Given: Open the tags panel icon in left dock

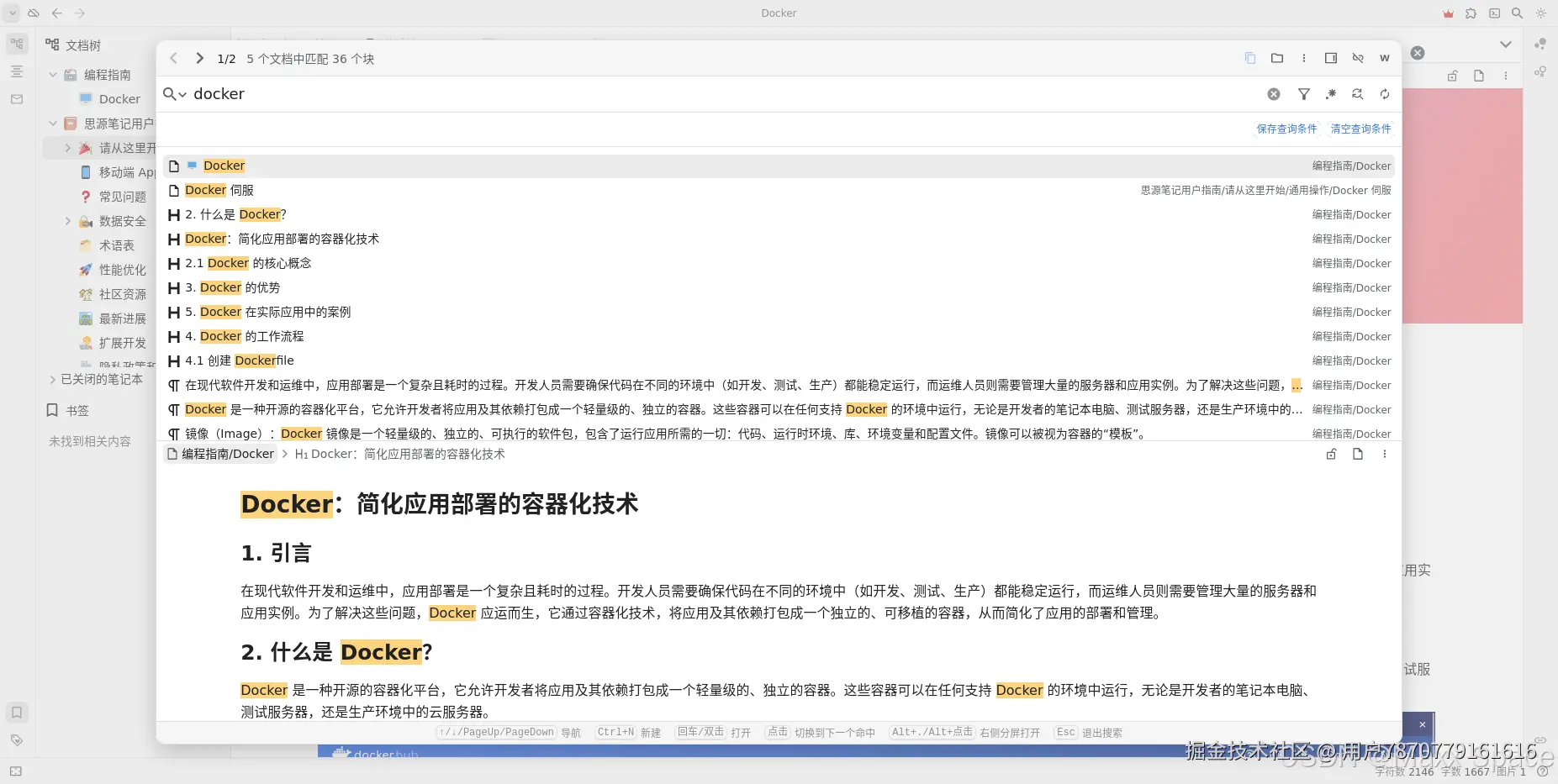Looking at the screenshot, I should [17, 740].
